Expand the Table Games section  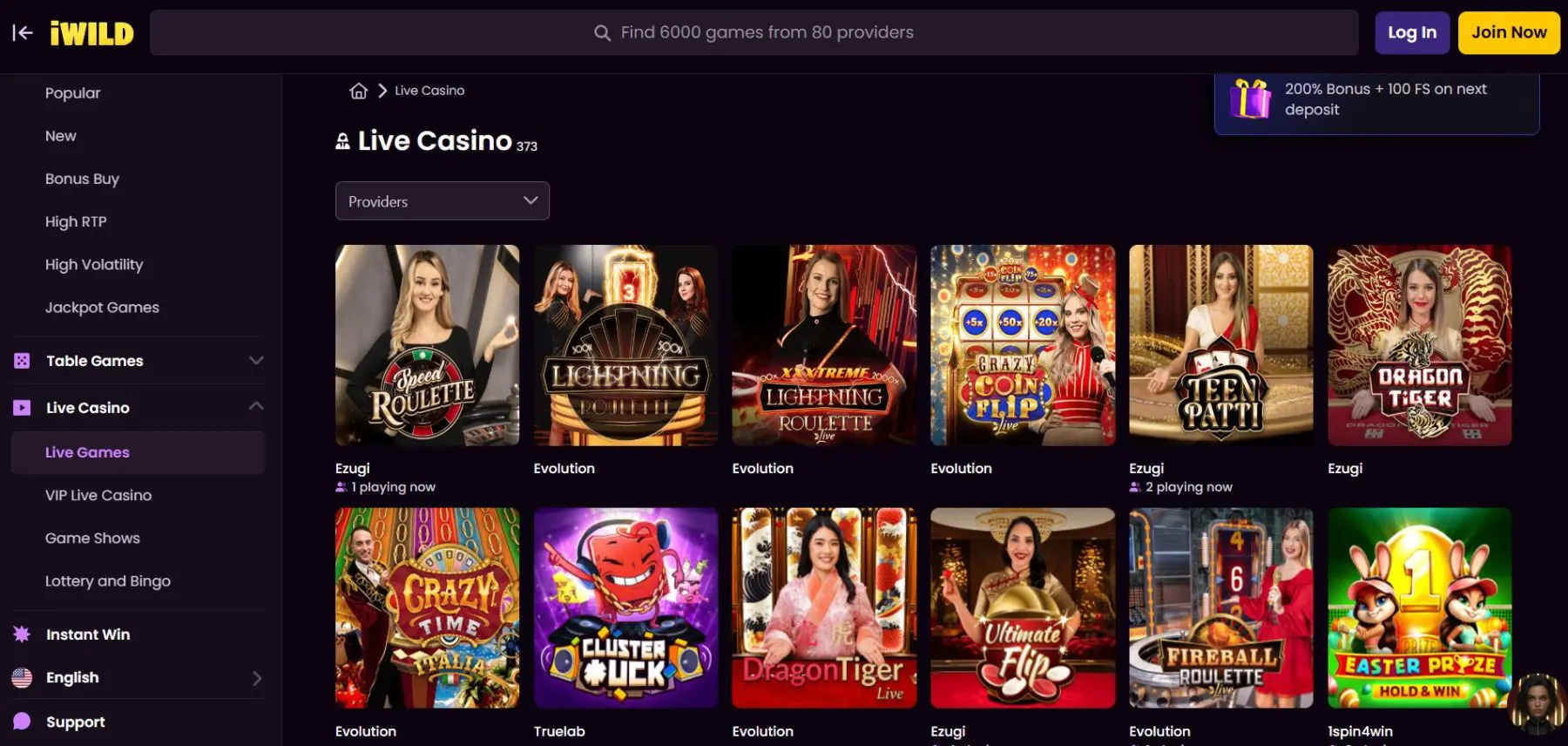(x=256, y=361)
